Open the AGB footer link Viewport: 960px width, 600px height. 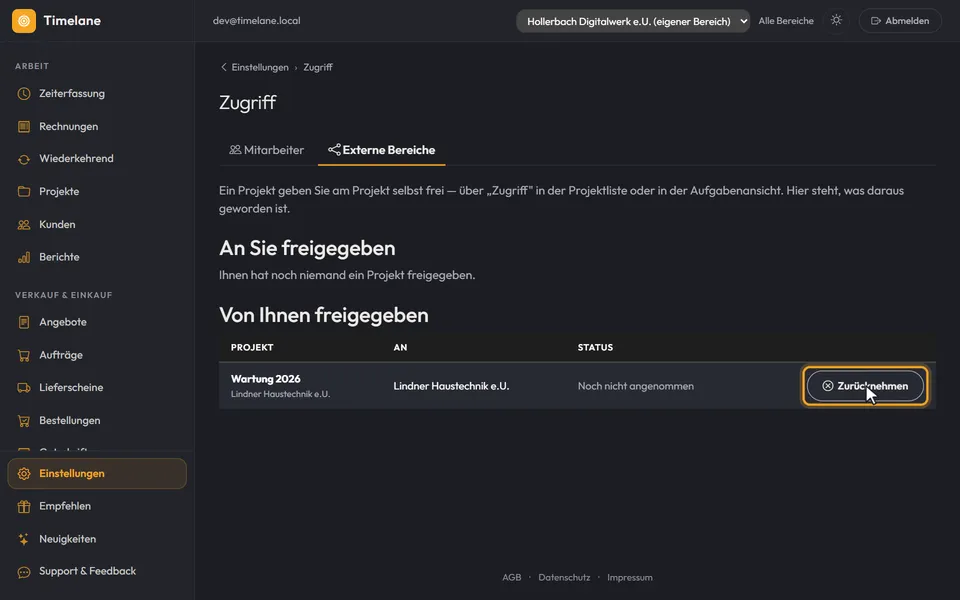click(x=512, y=577)
